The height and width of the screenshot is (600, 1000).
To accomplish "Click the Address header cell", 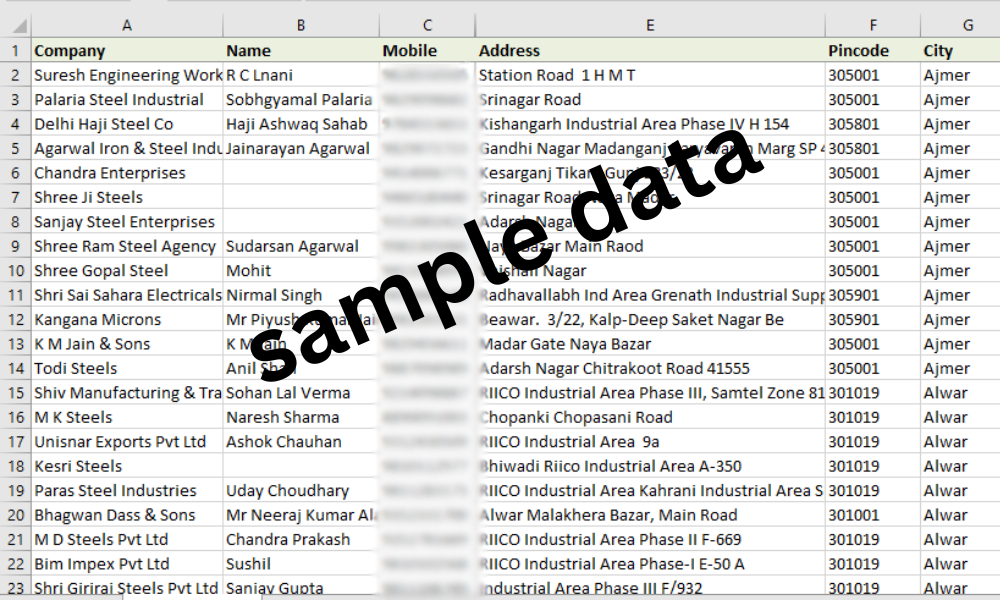I will 650,50.
